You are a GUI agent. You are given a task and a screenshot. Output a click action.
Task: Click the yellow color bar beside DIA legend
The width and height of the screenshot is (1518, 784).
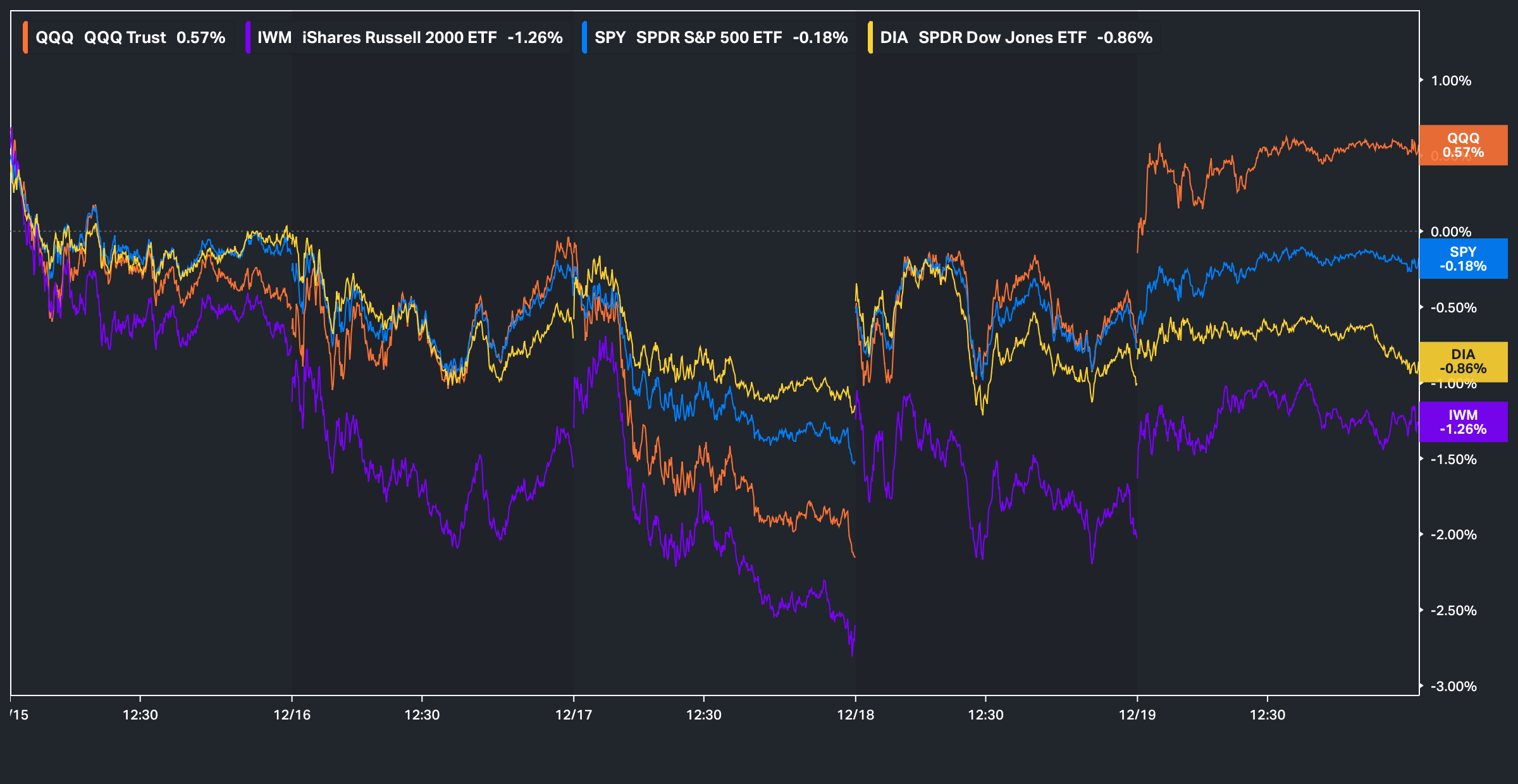click(x=870, y=37)
